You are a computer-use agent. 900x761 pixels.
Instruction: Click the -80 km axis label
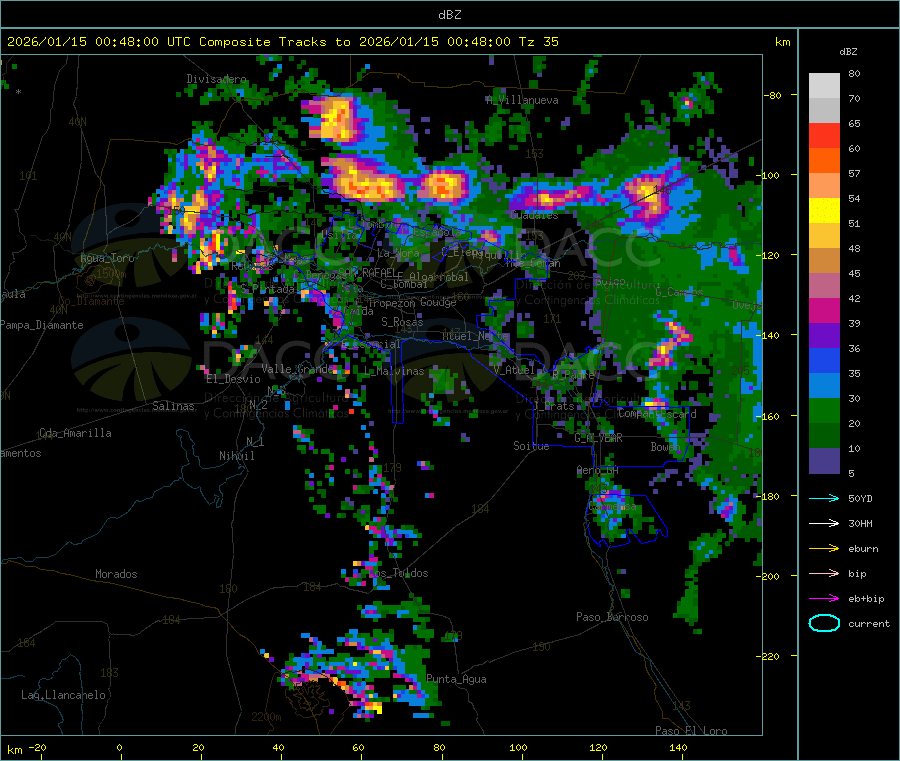click(772, 95)
